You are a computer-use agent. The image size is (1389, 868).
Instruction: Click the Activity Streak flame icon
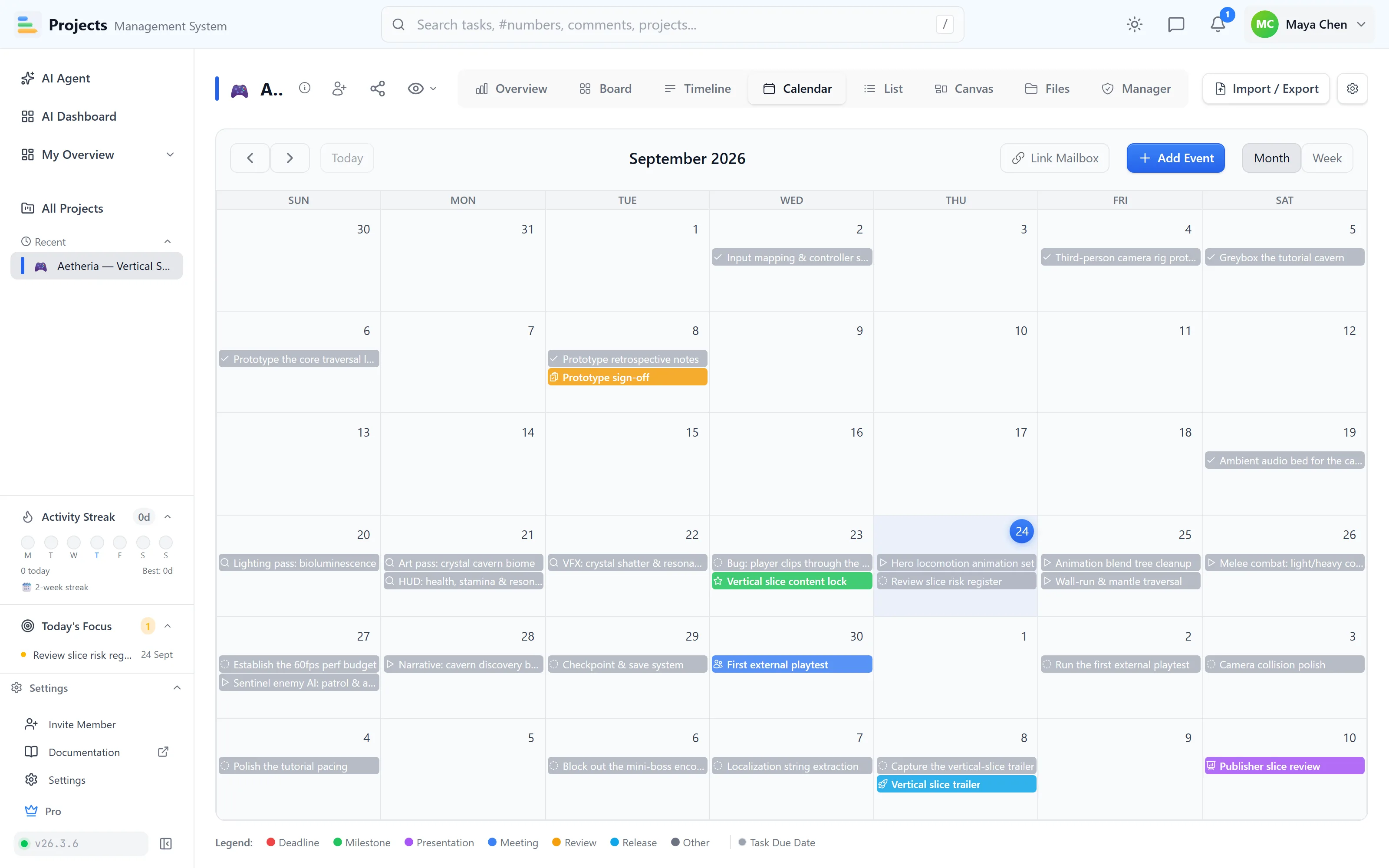pos(27,516)
